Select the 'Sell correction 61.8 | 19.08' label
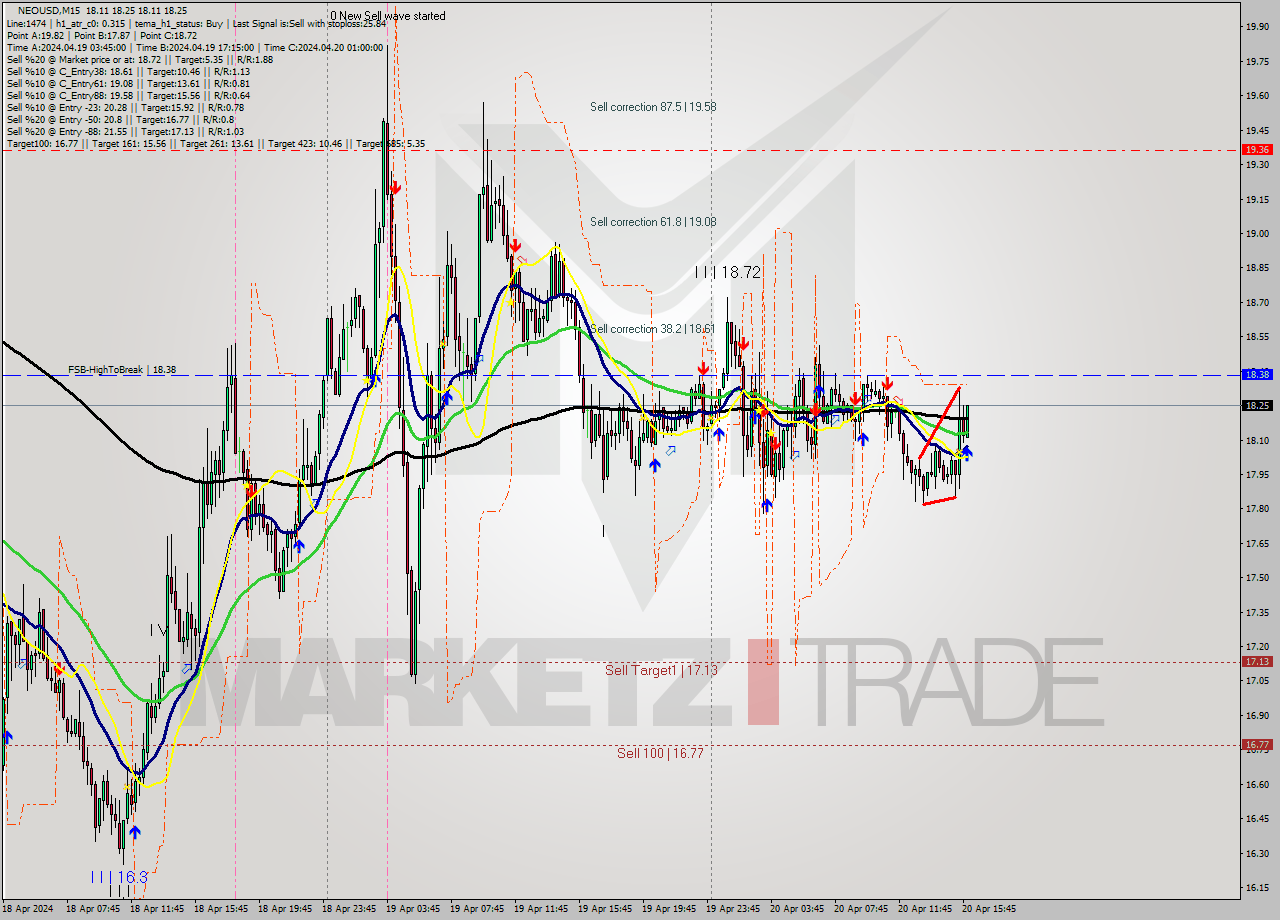Image resolution: width=1280 pixels, height=920 pixels. click(x=653, y=222)
